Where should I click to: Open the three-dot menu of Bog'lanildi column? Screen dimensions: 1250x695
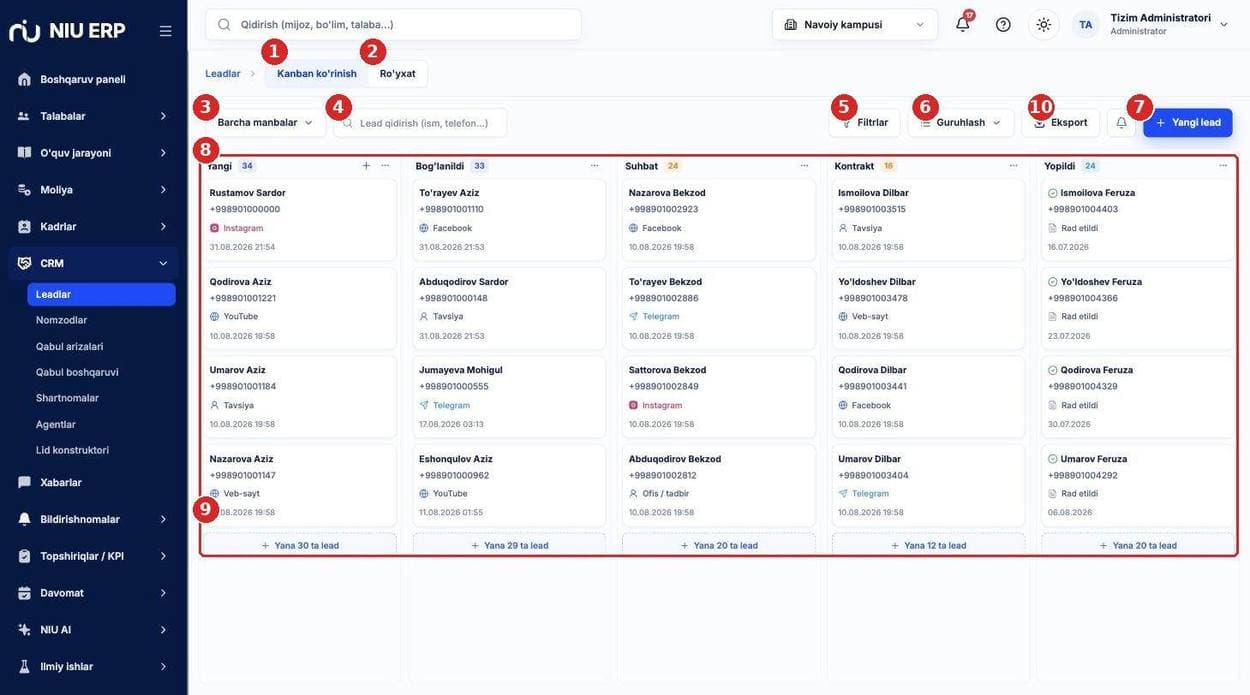pyautogui.click(x=595, y=165)
